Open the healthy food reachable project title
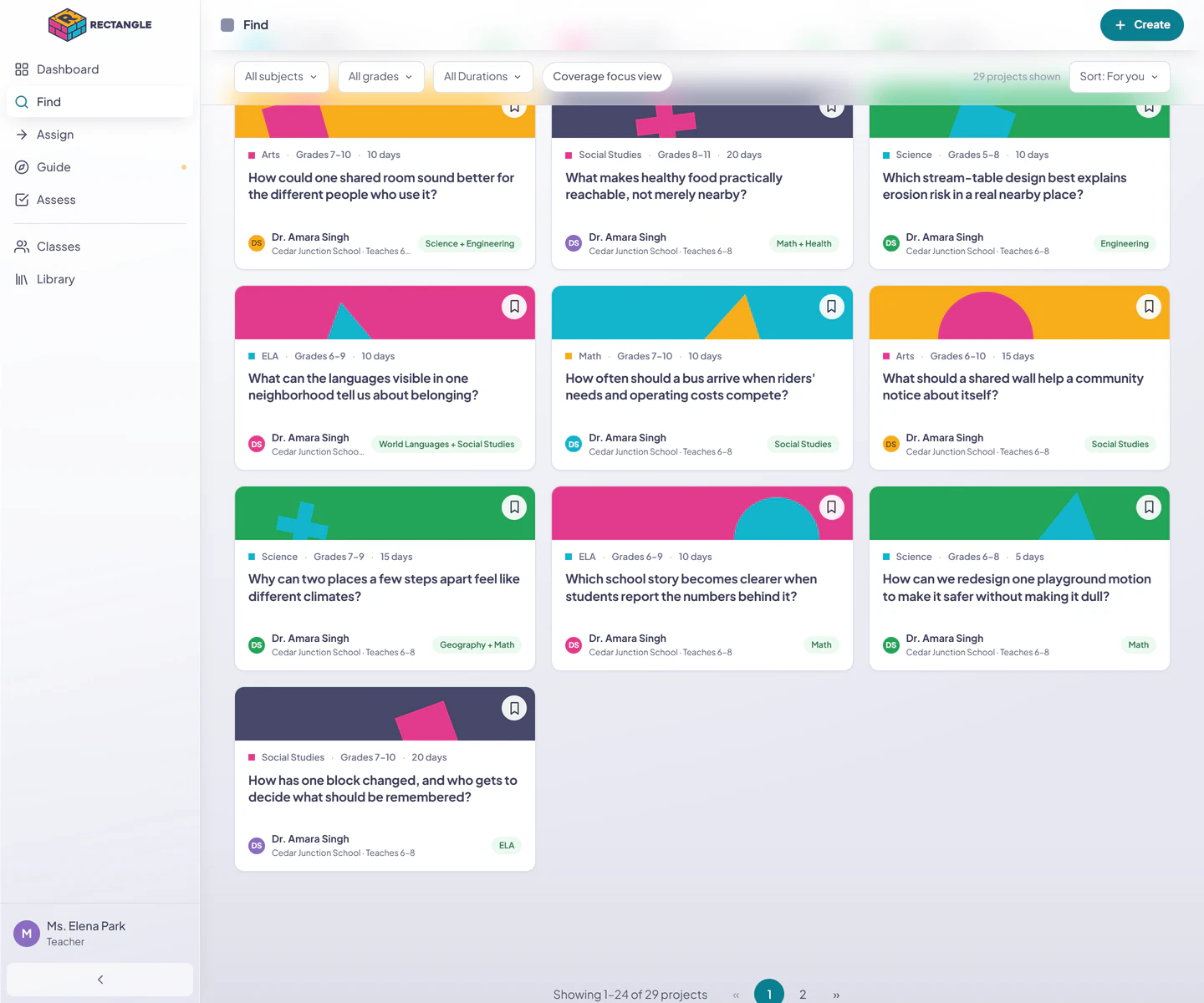The height and width of the screenshot is (1003, 1204). click(674, 186)
